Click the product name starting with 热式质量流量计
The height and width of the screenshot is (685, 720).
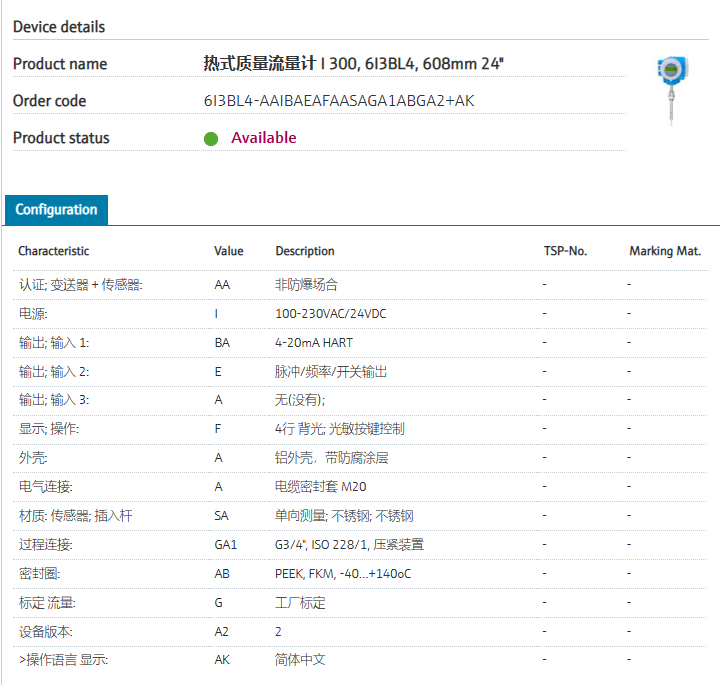pos(354,64)
